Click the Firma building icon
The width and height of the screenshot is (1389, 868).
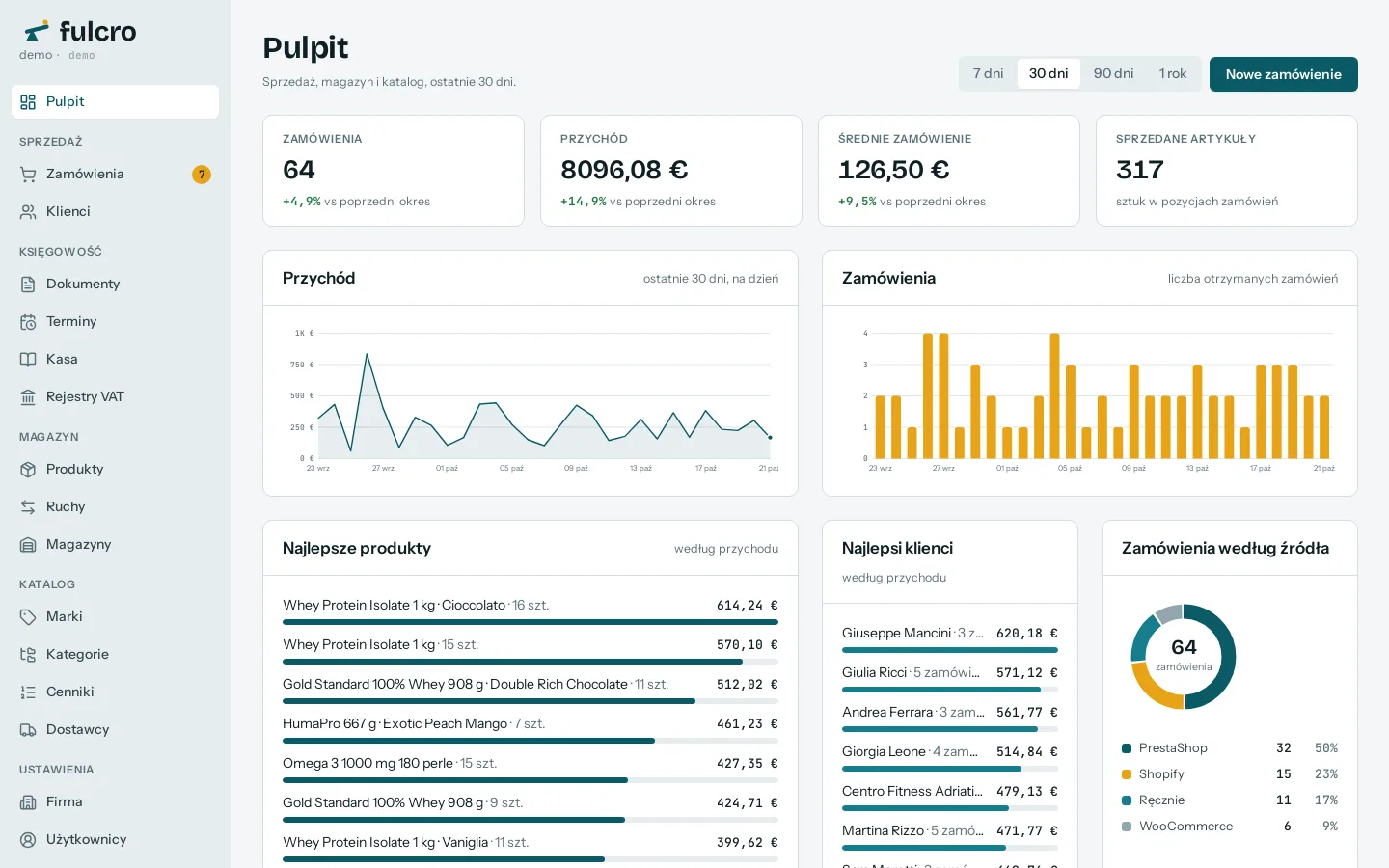(x=28, y=802)
